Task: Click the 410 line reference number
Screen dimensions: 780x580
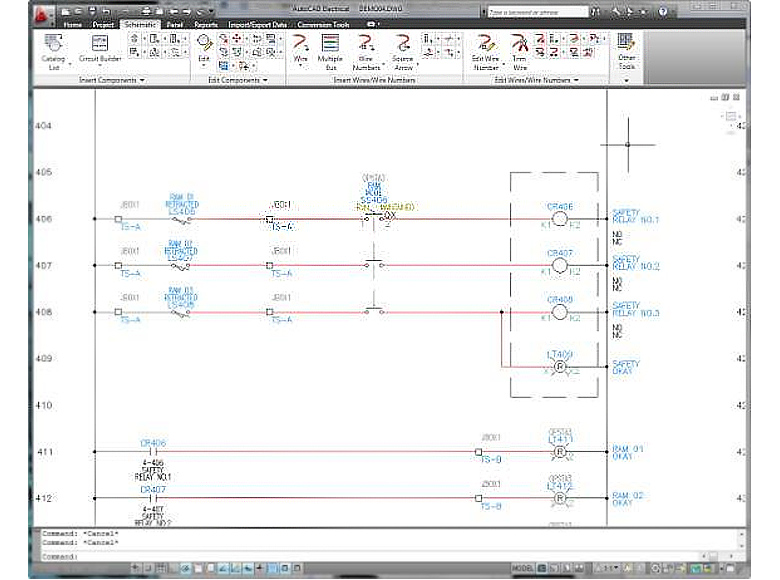Action: tap(43, 405)
